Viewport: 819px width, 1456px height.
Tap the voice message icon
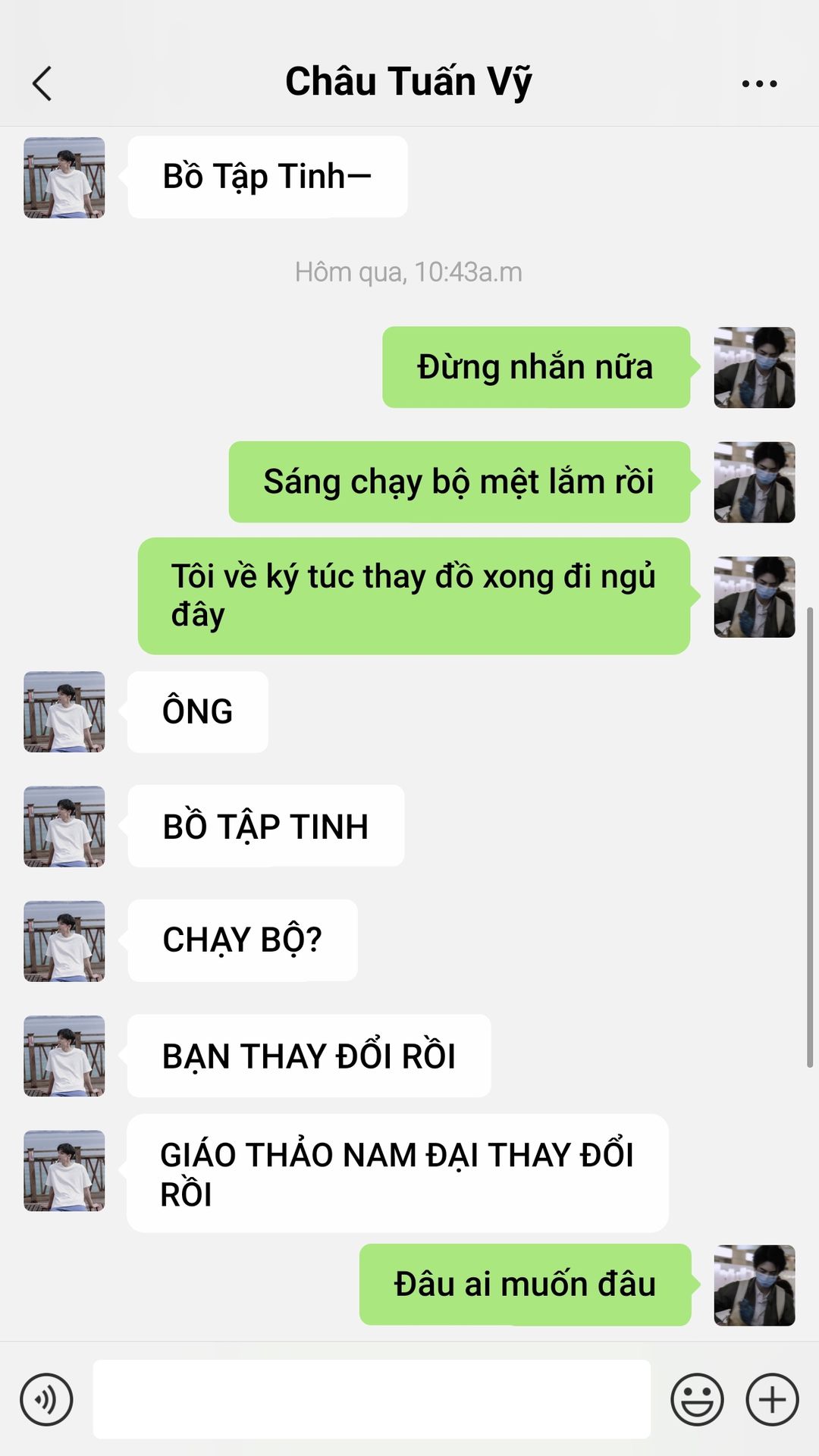[x=46, y=1399]
